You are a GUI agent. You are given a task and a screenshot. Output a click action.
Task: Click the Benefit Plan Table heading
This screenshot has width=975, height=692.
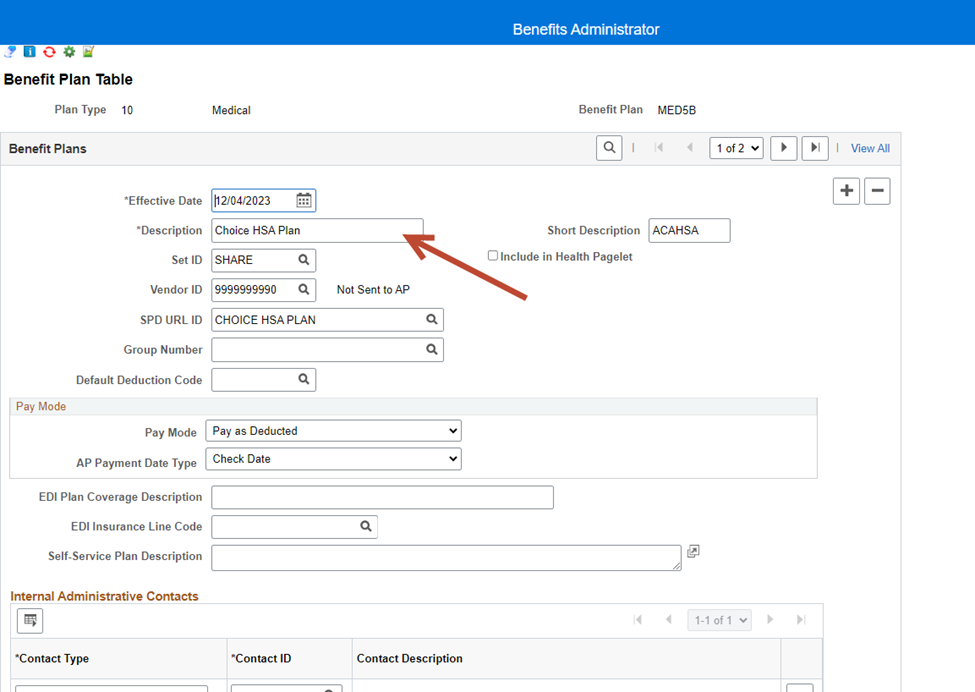tap(68, 80)
